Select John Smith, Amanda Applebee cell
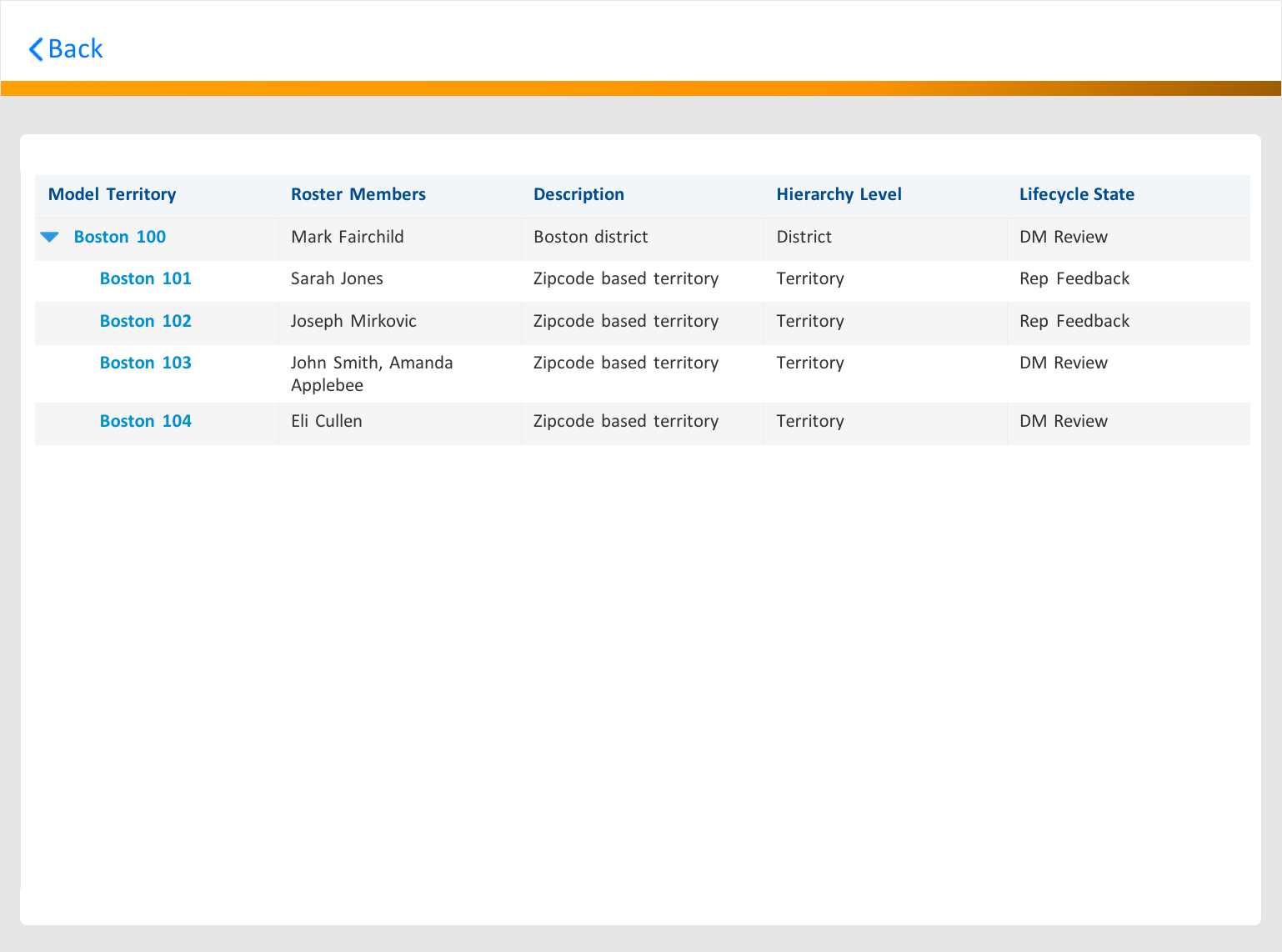 tap(371, 374)
